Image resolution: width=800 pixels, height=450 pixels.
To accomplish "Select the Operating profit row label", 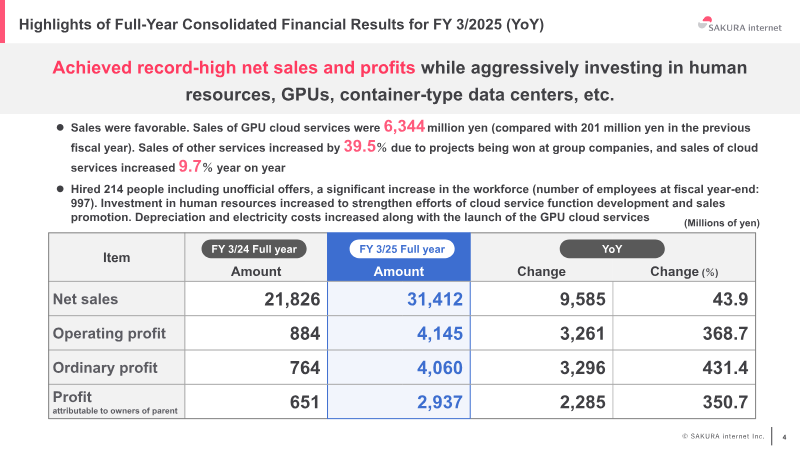I will pos(109,333).
